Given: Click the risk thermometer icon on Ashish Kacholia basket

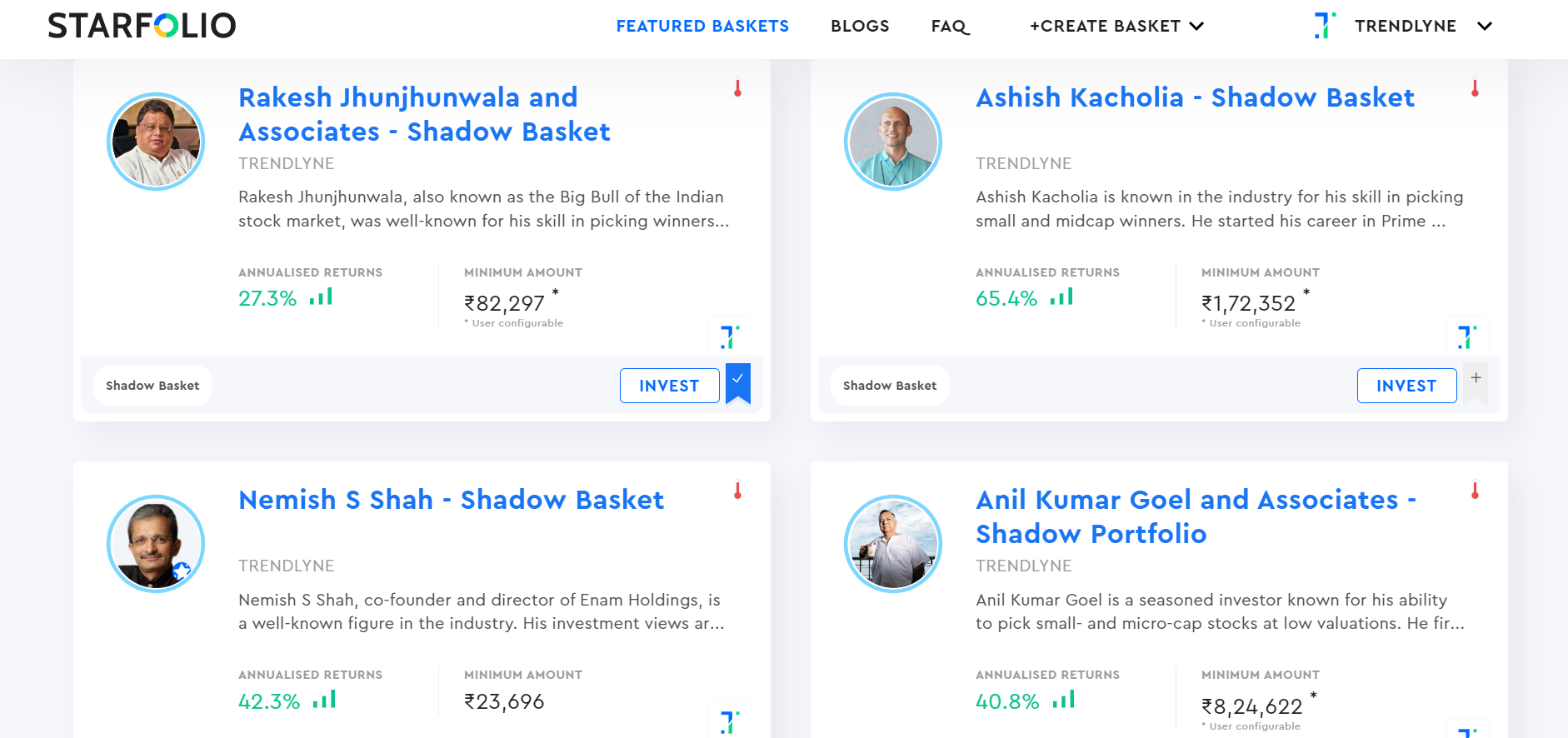Looking at the screenshot, I should pos(1475,88).
